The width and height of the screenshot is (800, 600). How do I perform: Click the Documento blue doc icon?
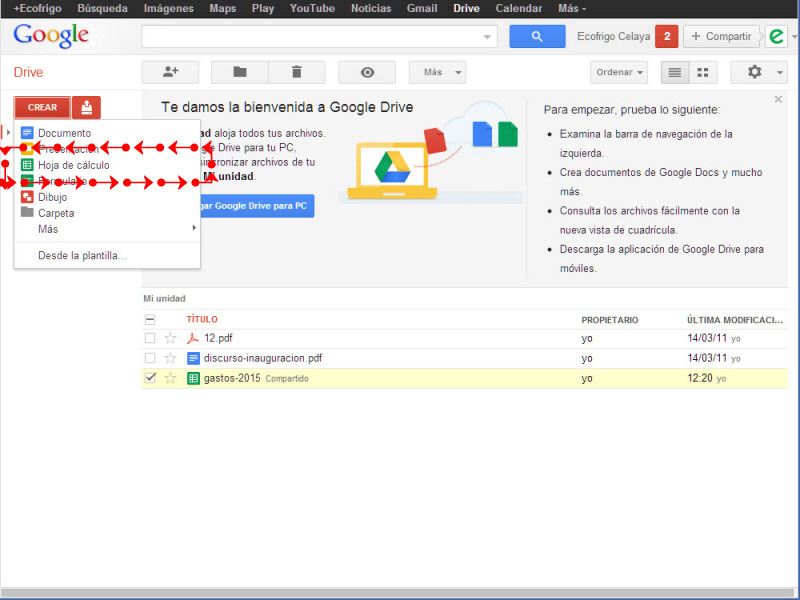[27, 133]
